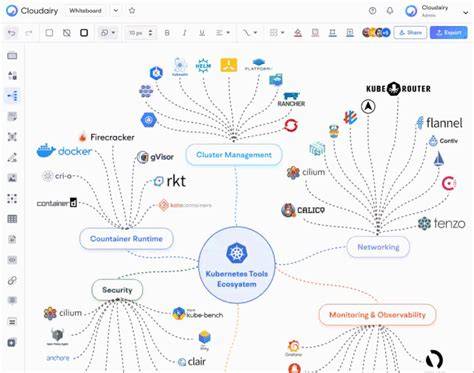
Task: Select the image tool in left sidebar
Action: pyautogui.click(x=12, y=178)
